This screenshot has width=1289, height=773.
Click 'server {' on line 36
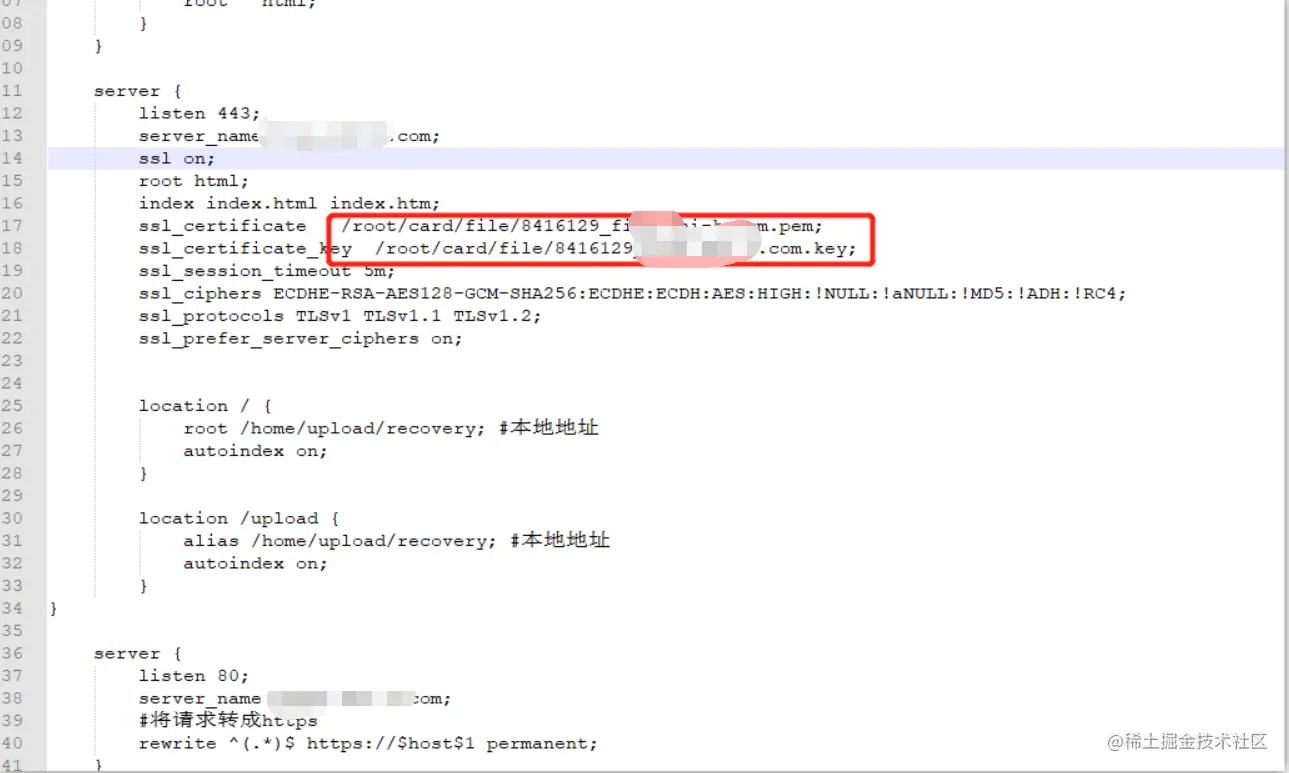(x=139, y=653)
